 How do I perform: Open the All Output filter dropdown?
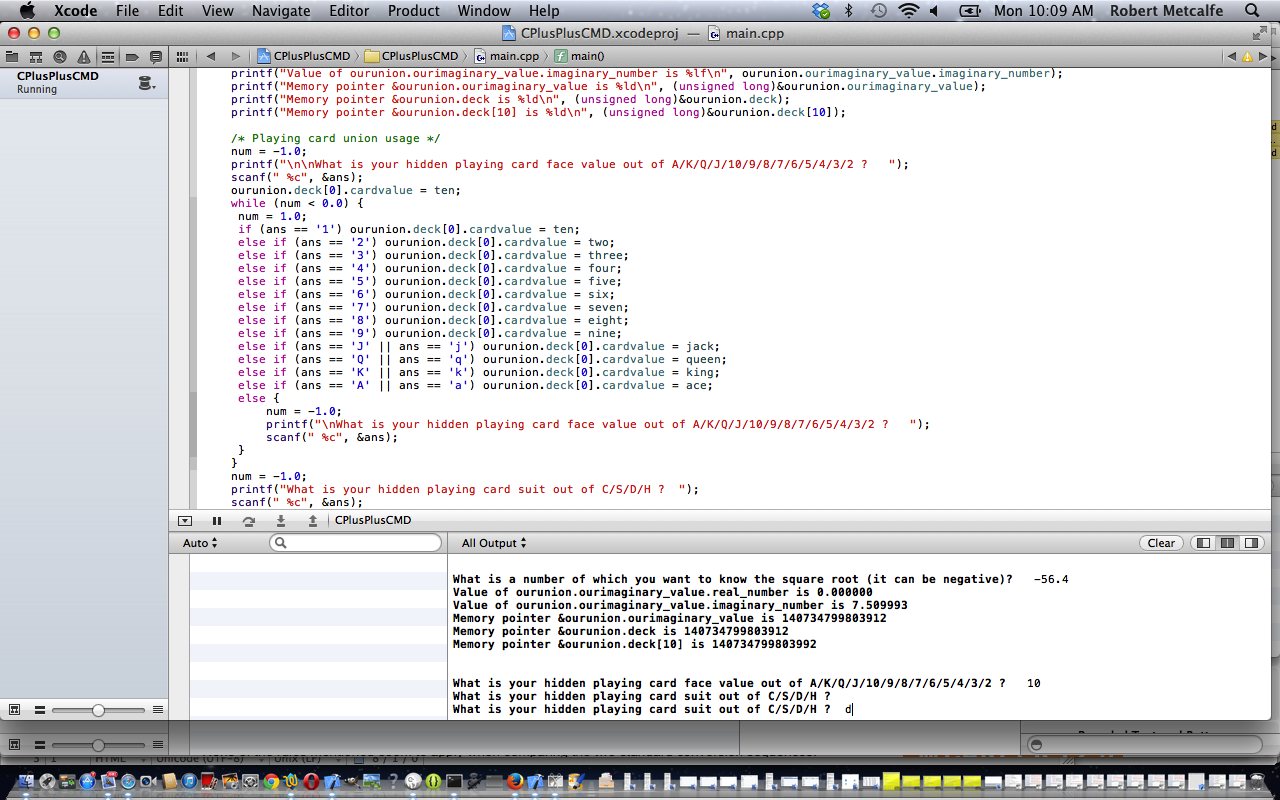pos(493,543)
